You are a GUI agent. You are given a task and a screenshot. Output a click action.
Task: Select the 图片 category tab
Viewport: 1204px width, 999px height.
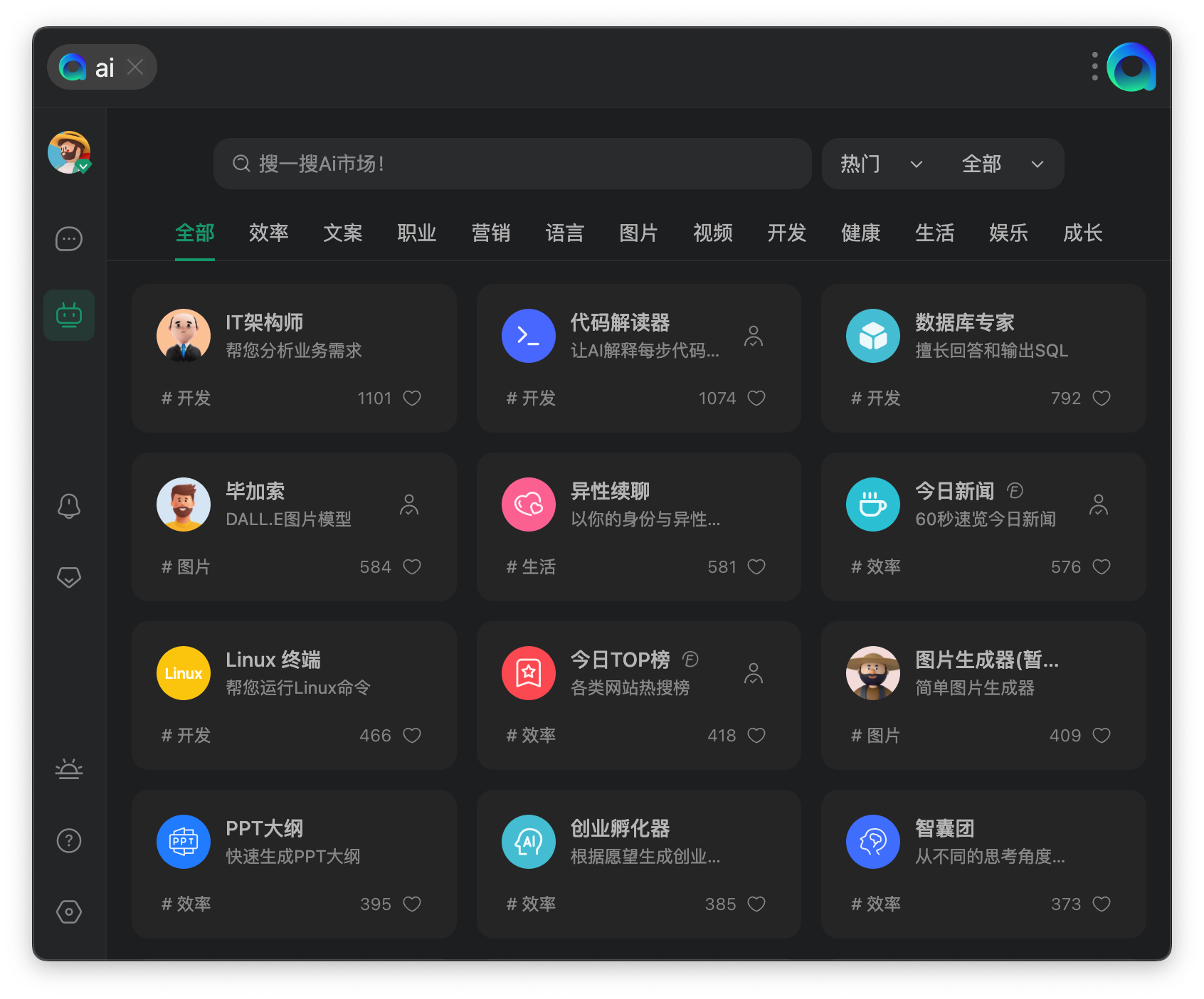tap(638, 233)
